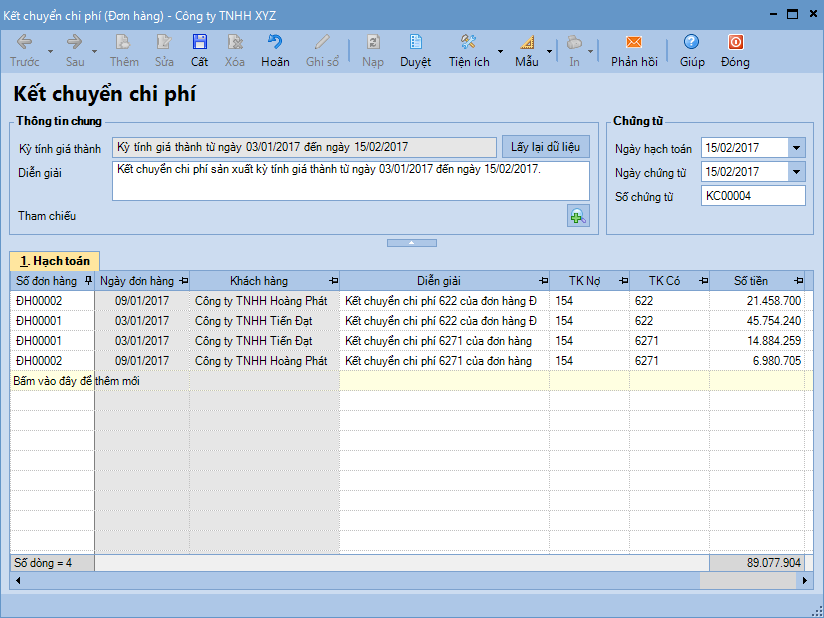Screen dimensions: 824x618
Task: Select the Hạch toán tab
Action: tap(52, 261)
